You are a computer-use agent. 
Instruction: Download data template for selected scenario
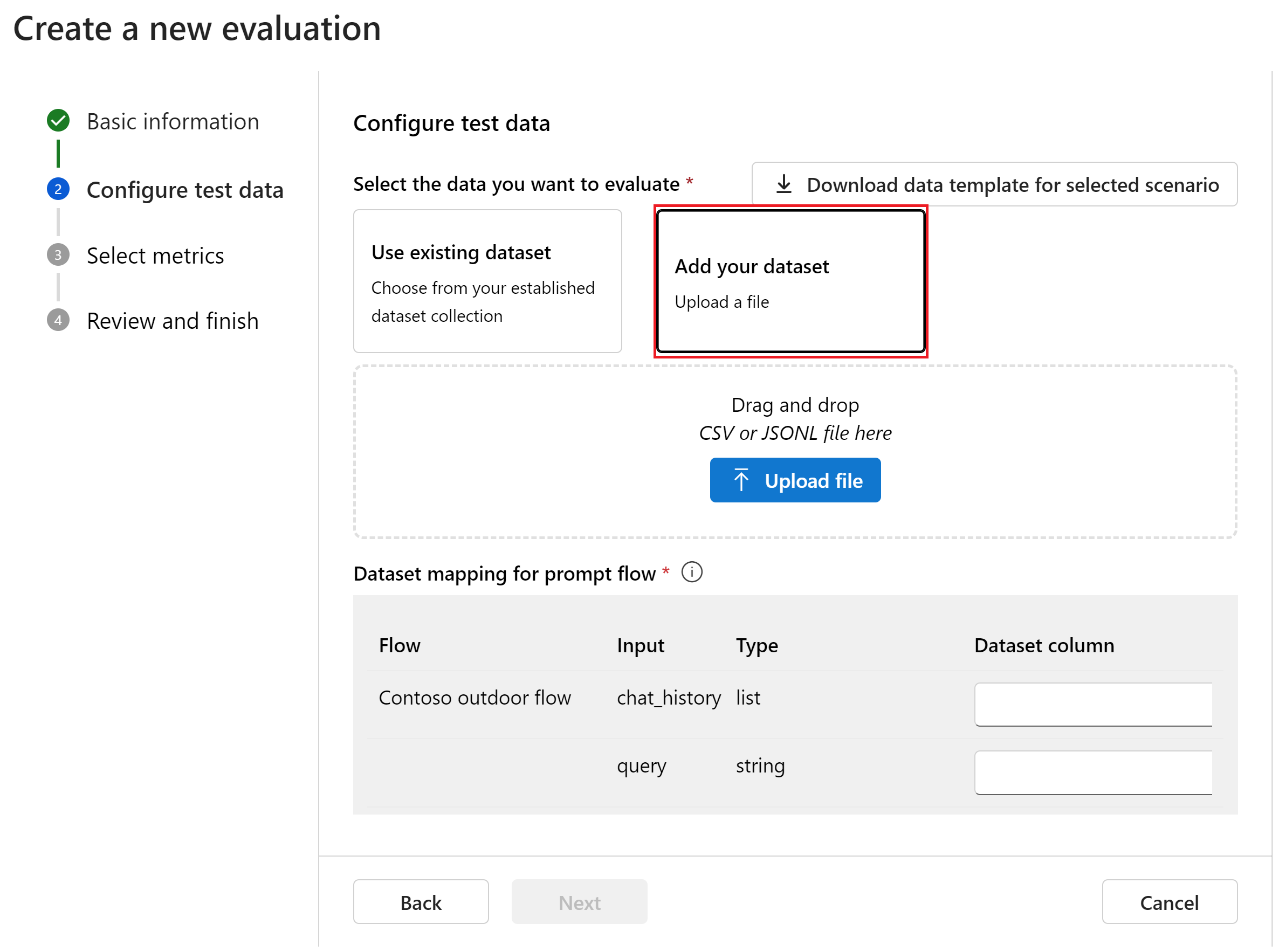[x=994, y=184]
